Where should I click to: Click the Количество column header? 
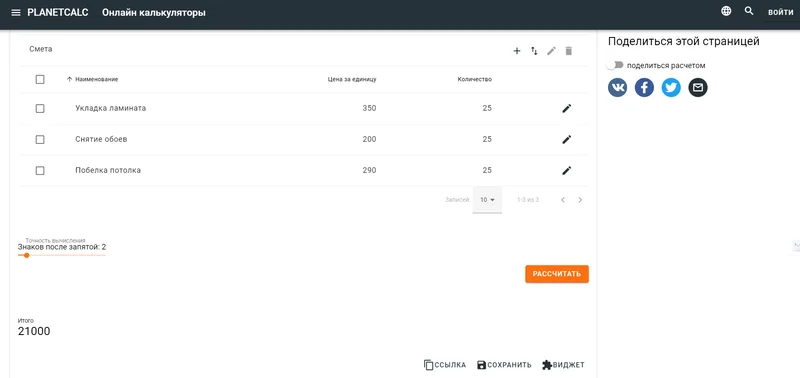474,80
